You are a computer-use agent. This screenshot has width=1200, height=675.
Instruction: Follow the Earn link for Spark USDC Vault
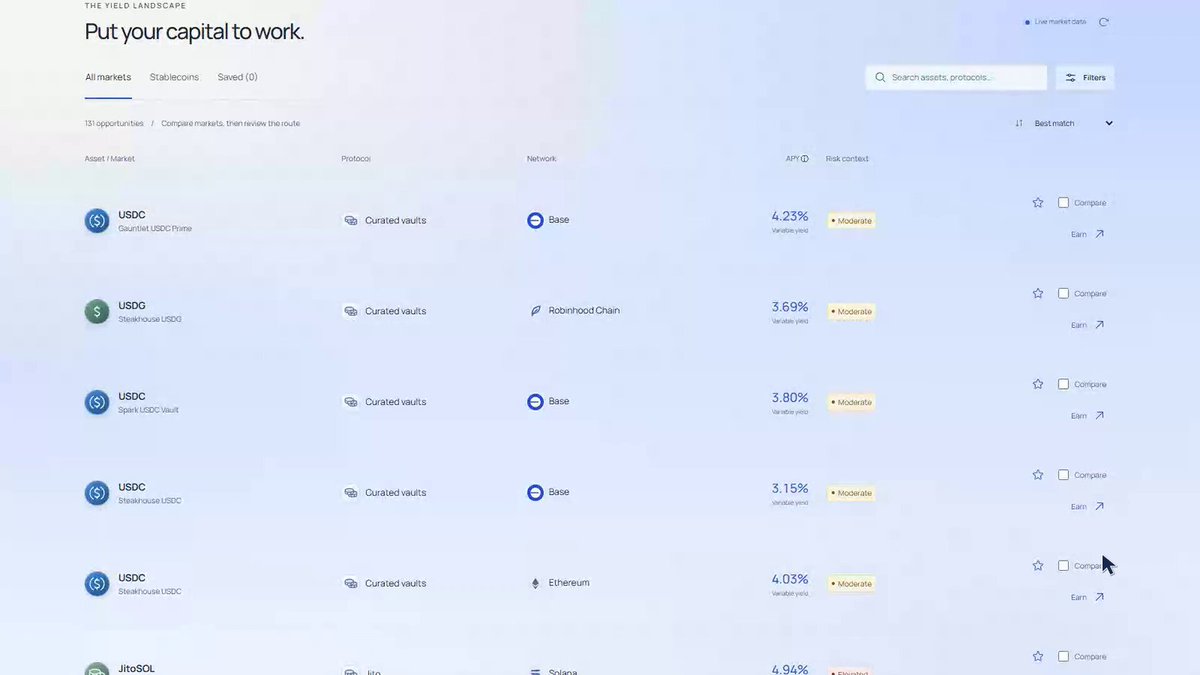coord(1088,416)
